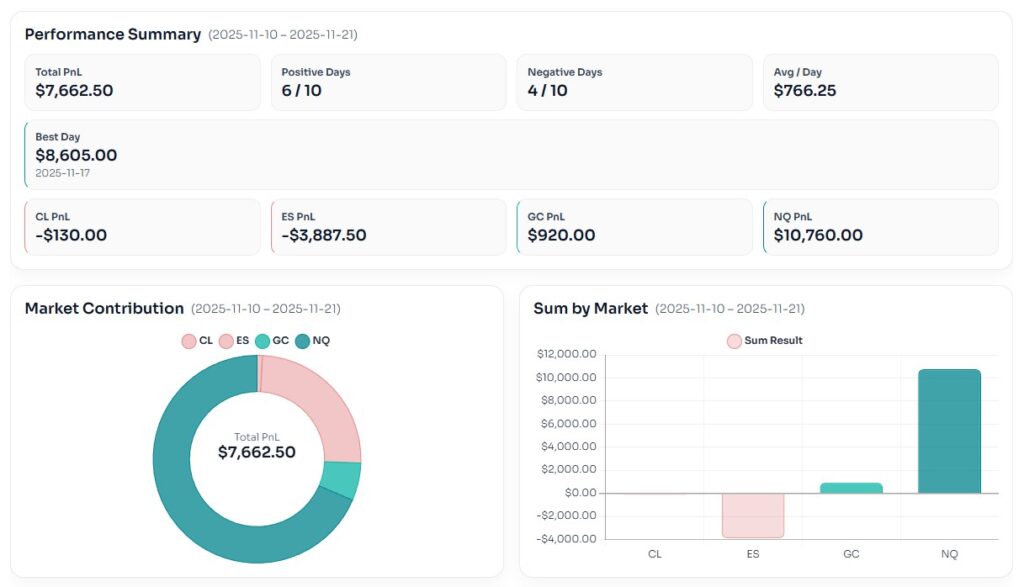
Task: Select the small light-teal GC donut slice
Action: 341,479
